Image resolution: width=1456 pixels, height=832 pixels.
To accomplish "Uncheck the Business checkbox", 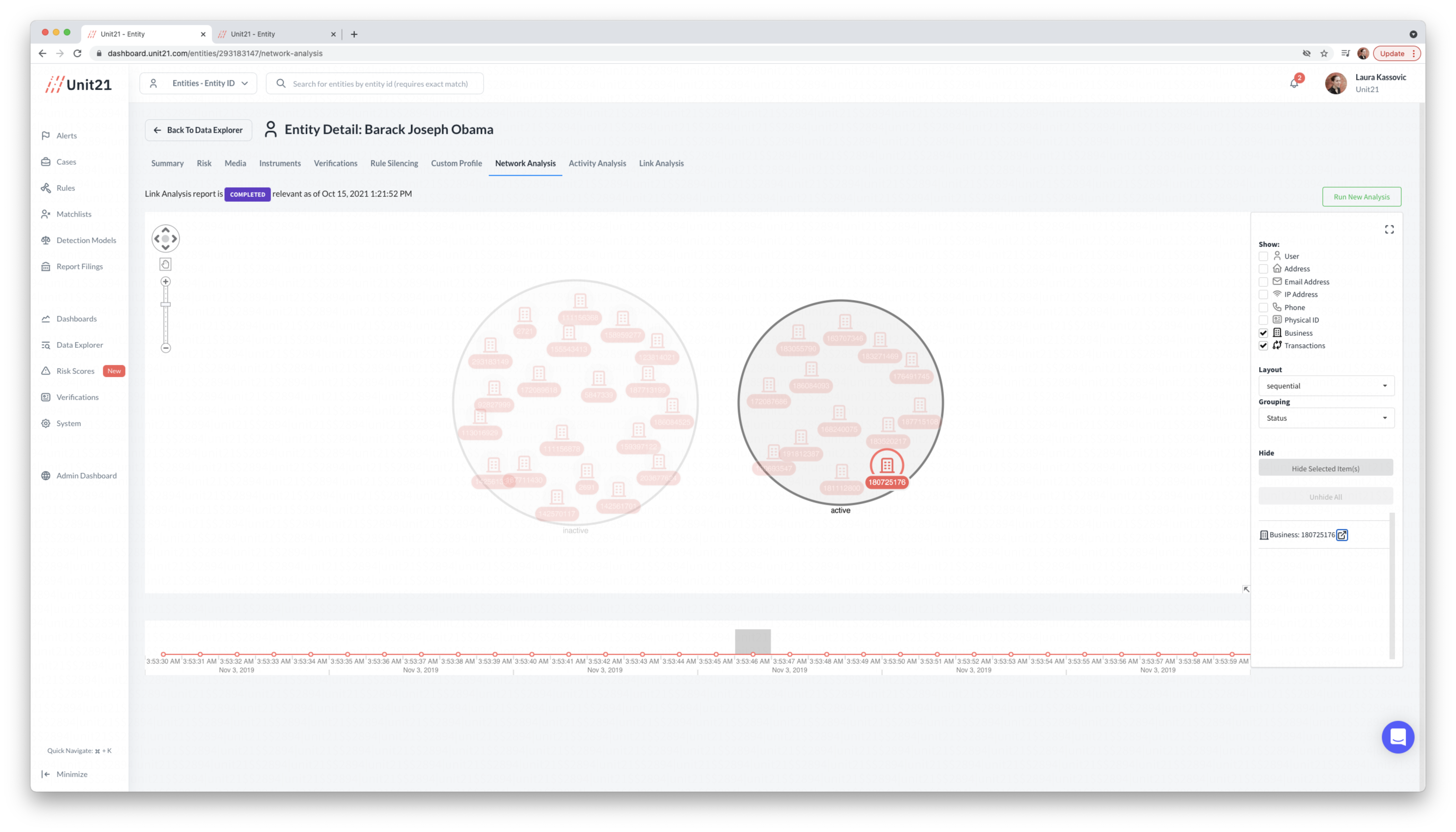I will (x=1263, y=333).
